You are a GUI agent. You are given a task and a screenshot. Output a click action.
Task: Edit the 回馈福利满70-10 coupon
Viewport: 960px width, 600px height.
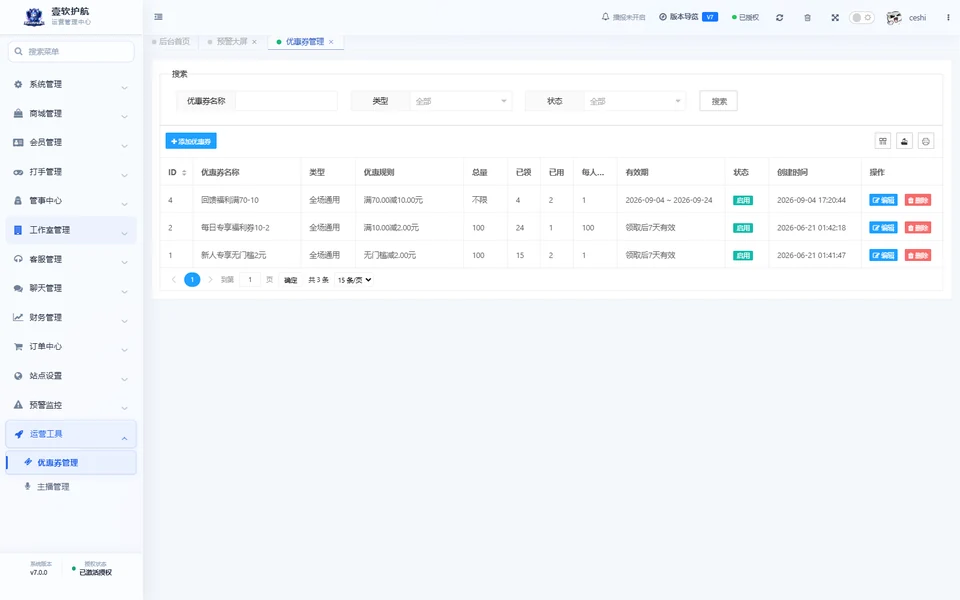883,200
